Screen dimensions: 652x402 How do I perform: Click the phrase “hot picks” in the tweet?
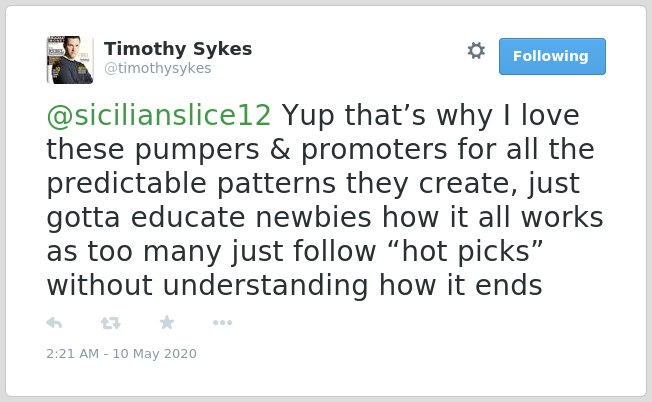click(x=465, y=252)
